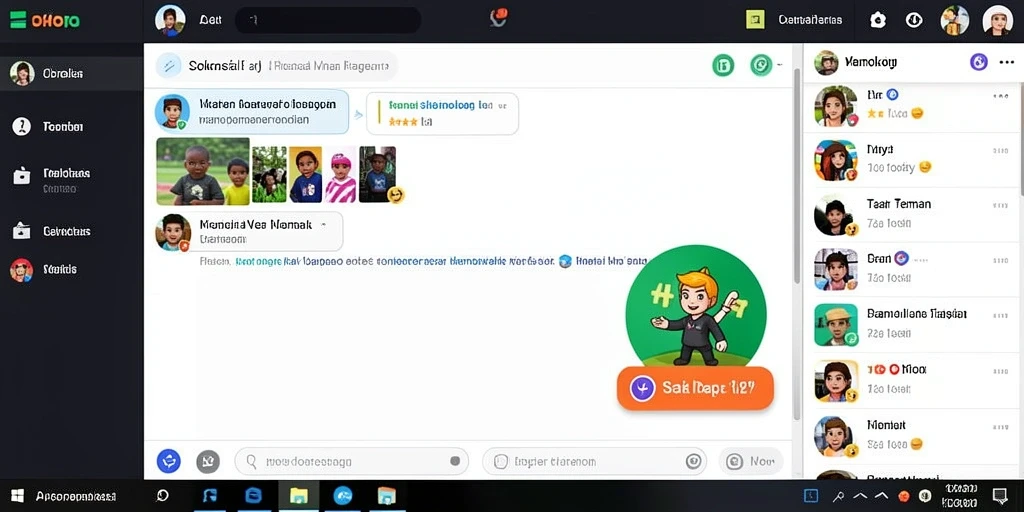Click the purple badge next to Bran
This screenshot has height=512, width=1024.
click(901, 258)
